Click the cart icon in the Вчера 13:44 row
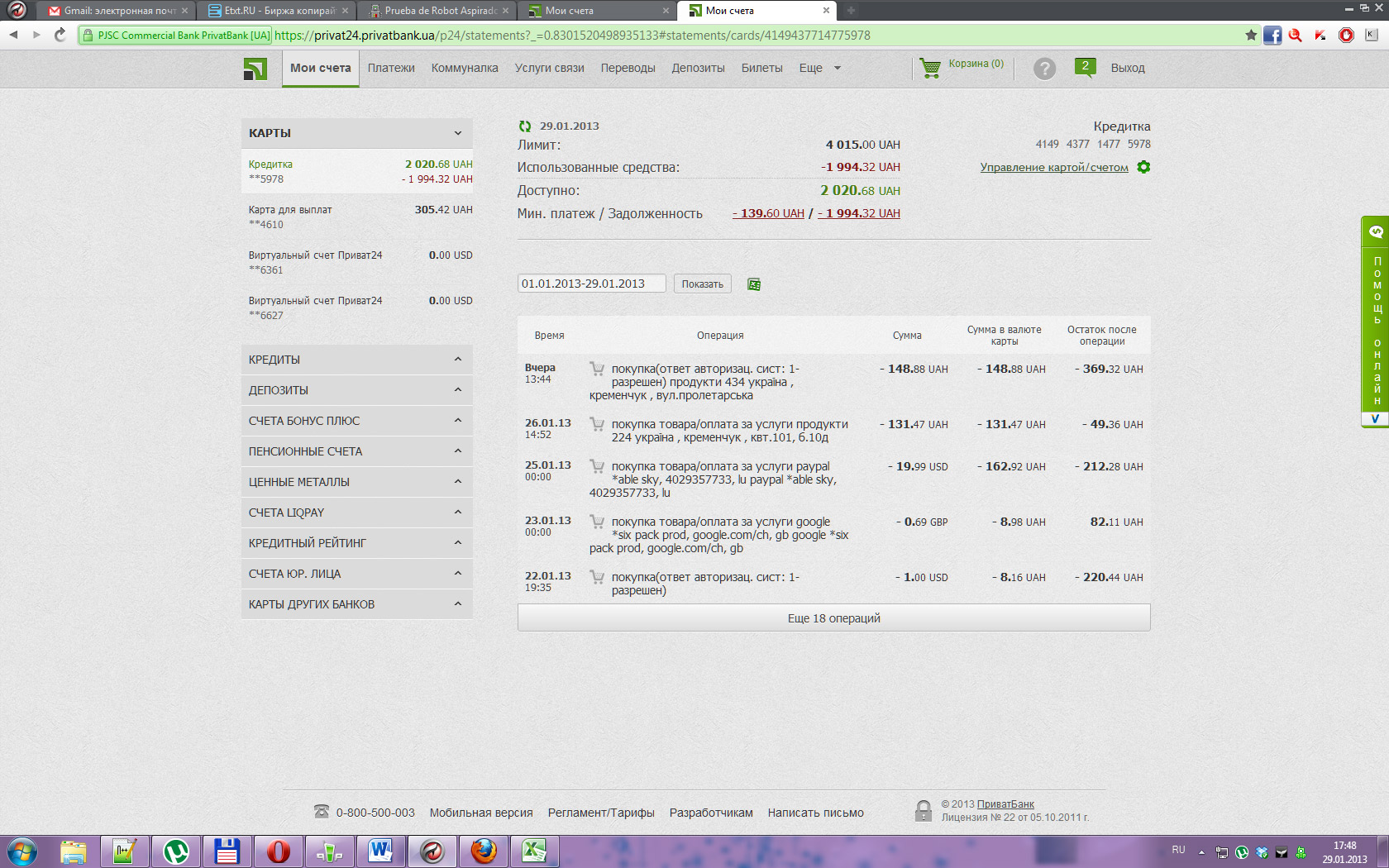The height and width of the screenshot is (868, 1389). coord(597,369)
